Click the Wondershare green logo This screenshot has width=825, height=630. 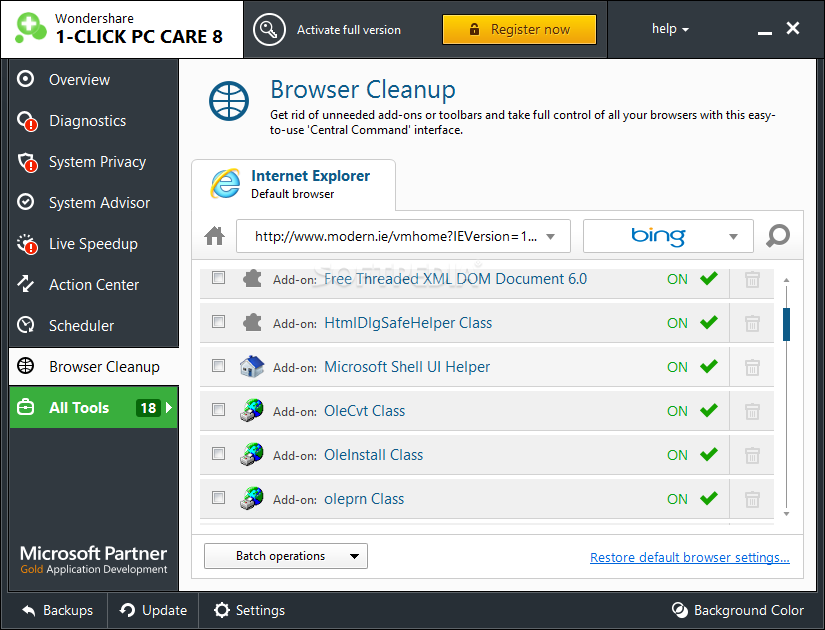31,28
